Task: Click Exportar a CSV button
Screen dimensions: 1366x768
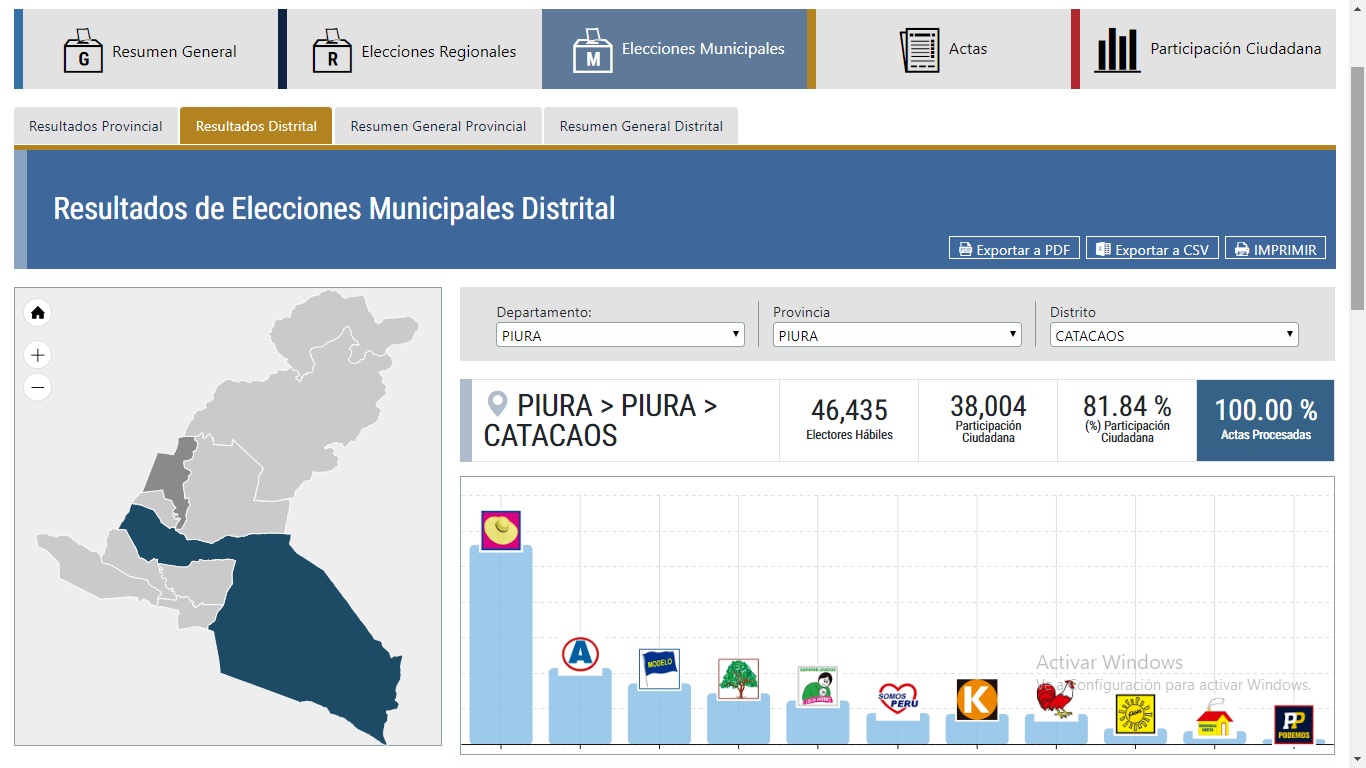Action: click(x=1152, y=249)
